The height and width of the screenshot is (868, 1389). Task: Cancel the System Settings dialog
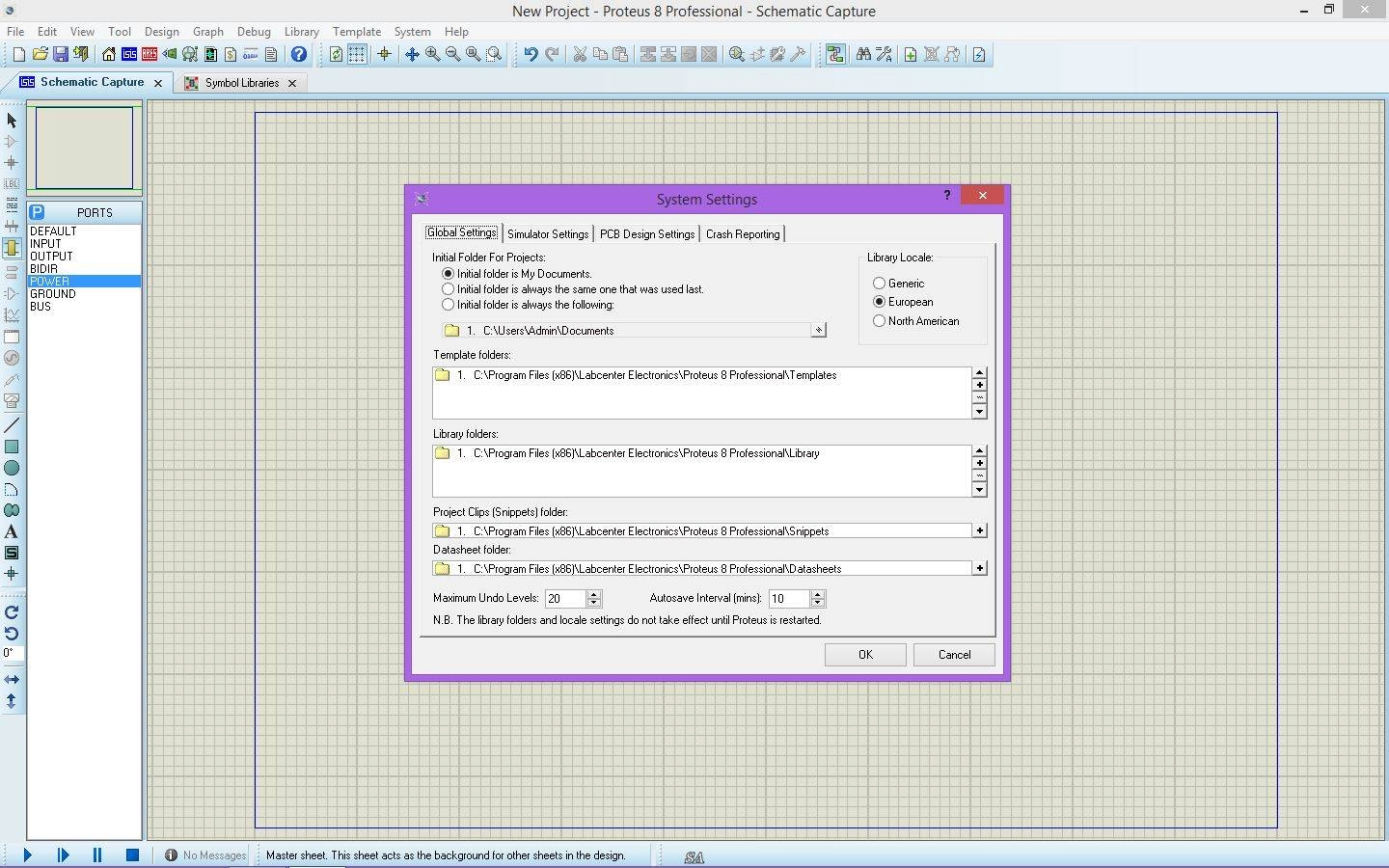pyautogui.click(x=954, y=655)
